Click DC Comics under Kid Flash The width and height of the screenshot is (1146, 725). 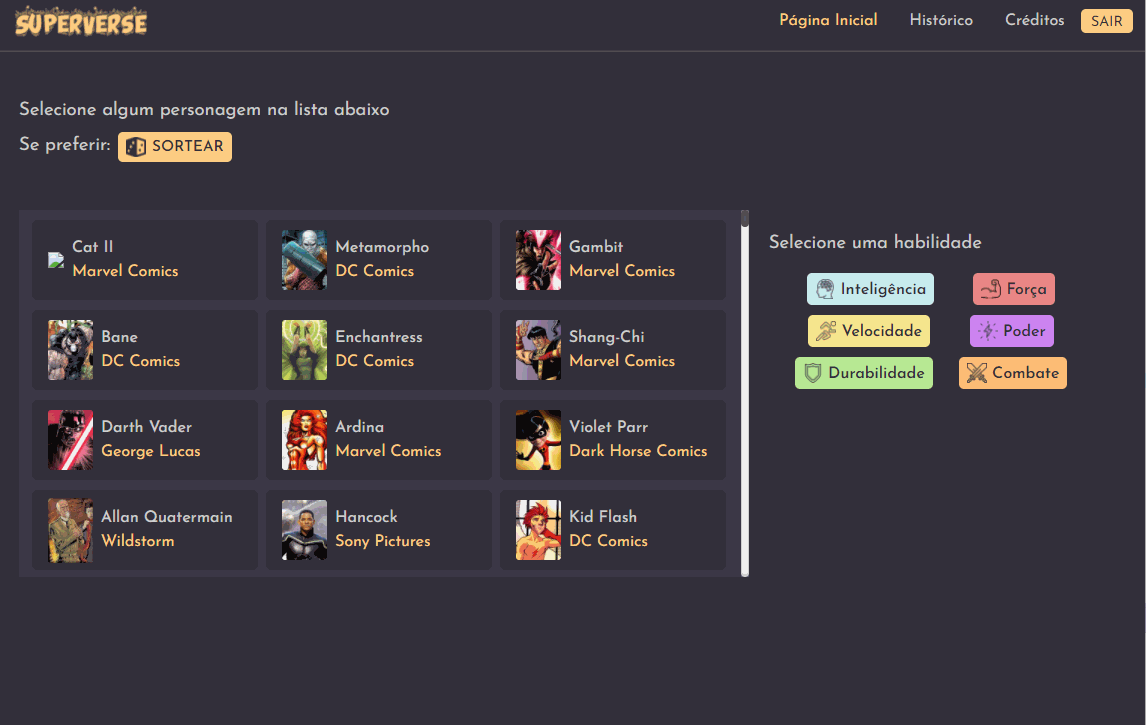(x=608, y=541)
